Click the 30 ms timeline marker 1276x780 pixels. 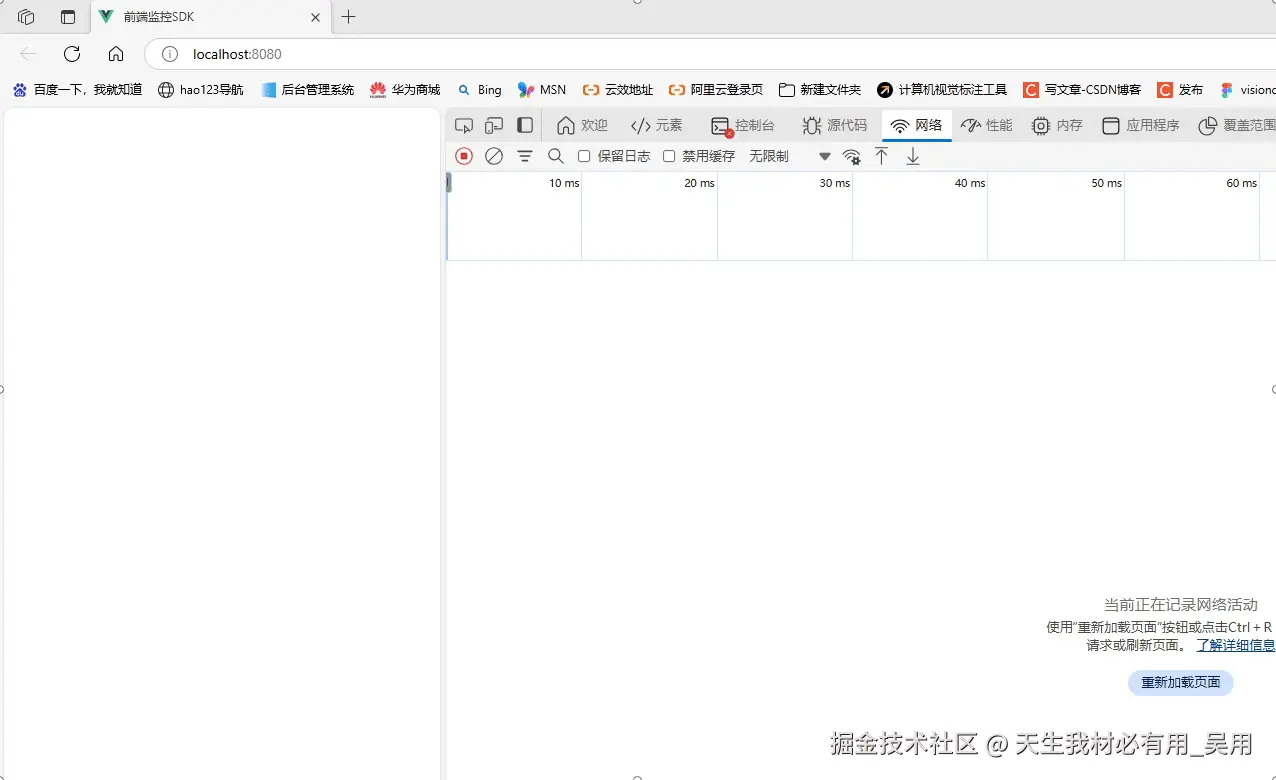pyautogui.click(x=836, y=183)
